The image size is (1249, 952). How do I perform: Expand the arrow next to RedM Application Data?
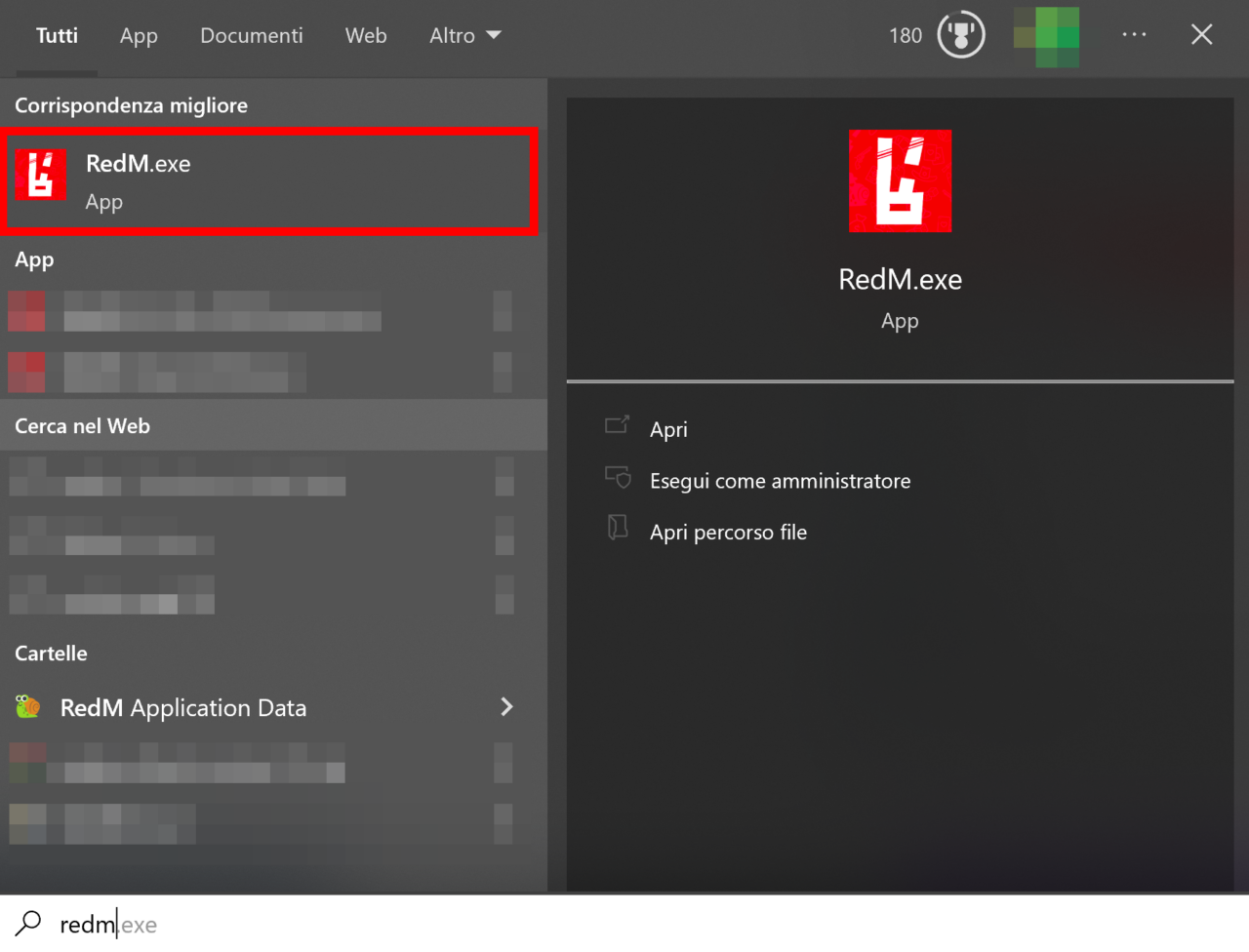(x=505, y=707)
